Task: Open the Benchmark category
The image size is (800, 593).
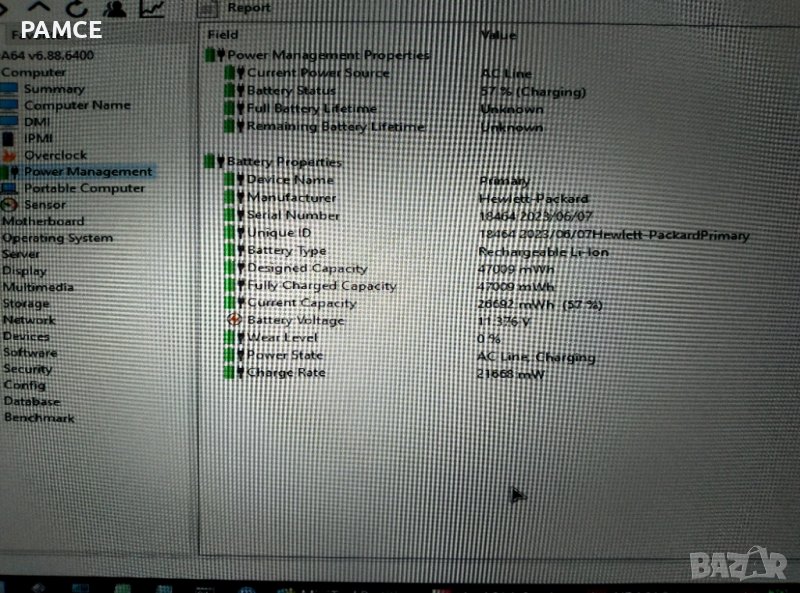Action: 39,418
